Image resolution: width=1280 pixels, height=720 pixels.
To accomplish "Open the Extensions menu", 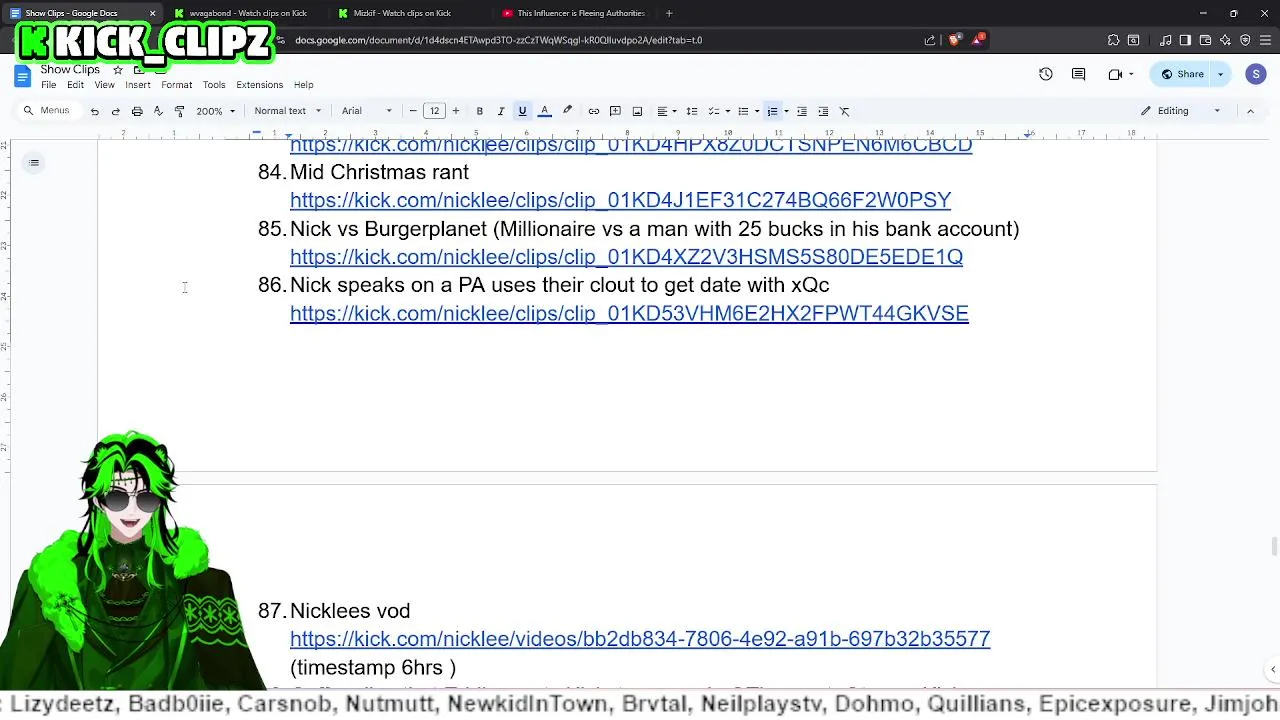I will click(259, 85).
